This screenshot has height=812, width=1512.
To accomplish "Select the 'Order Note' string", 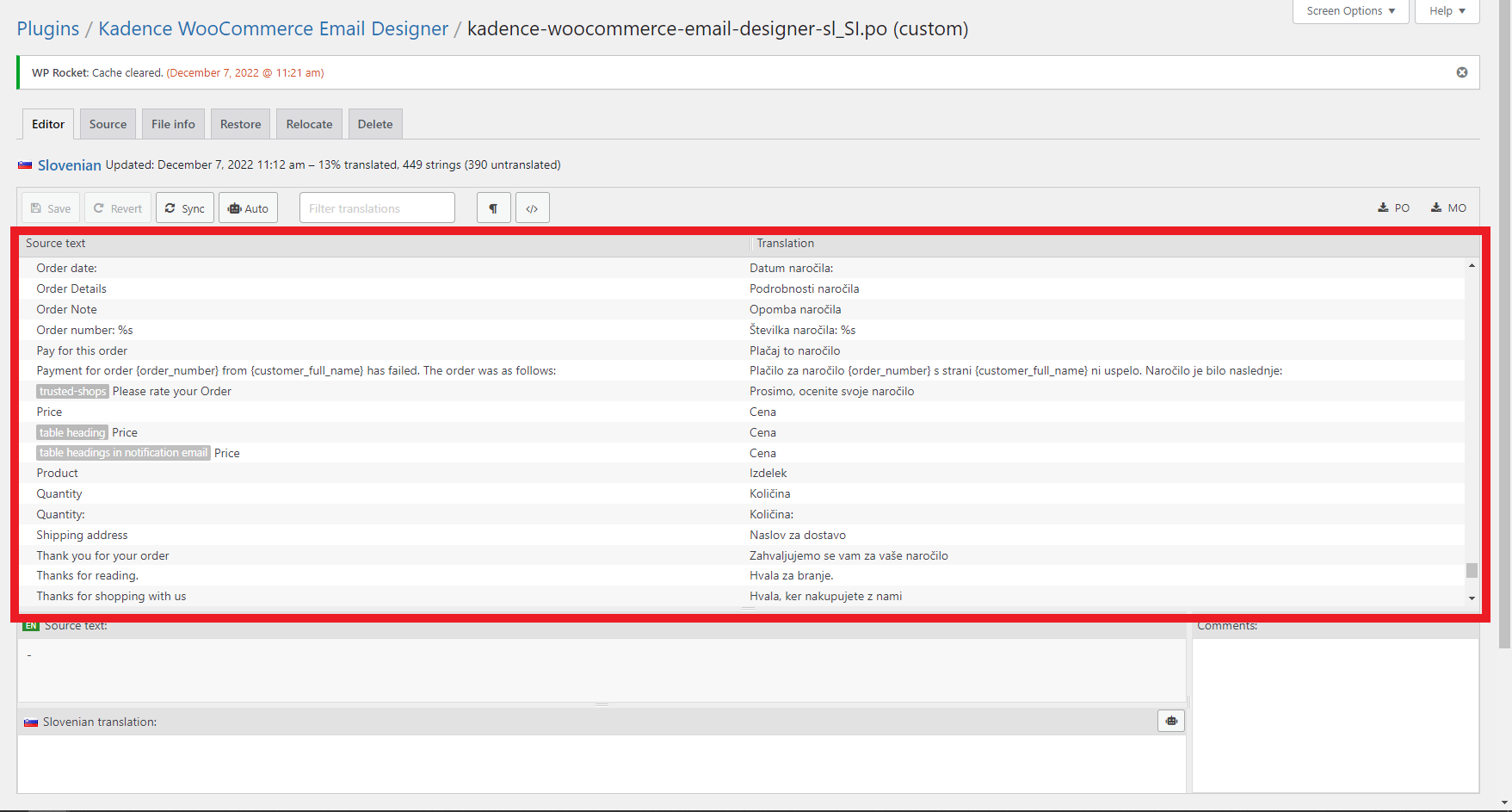I will pos(66,309).
